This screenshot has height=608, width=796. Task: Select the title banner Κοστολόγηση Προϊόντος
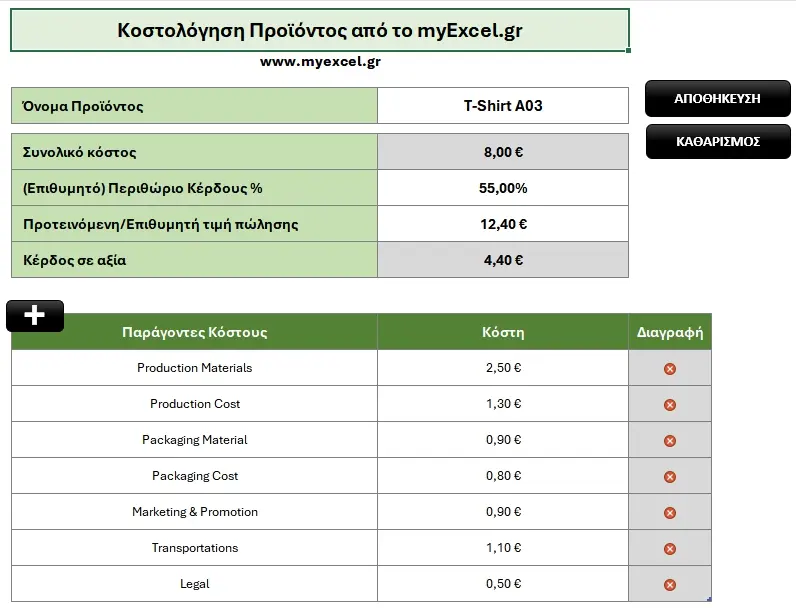320,30
